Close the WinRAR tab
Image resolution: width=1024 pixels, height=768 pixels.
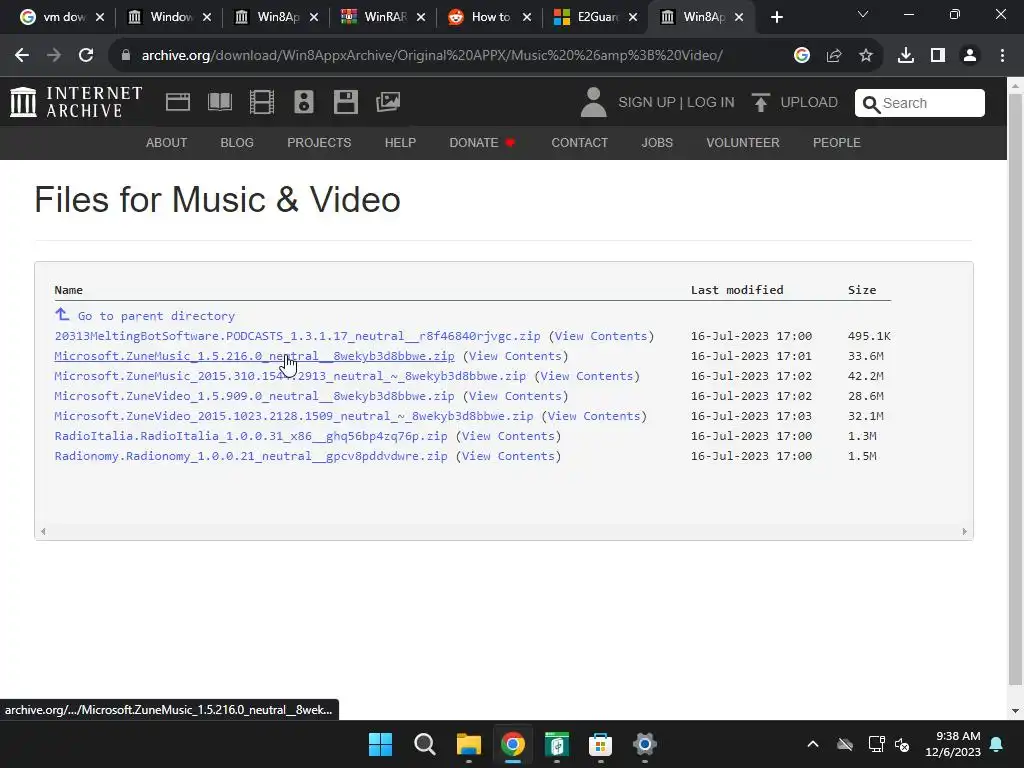coord(421,17)
